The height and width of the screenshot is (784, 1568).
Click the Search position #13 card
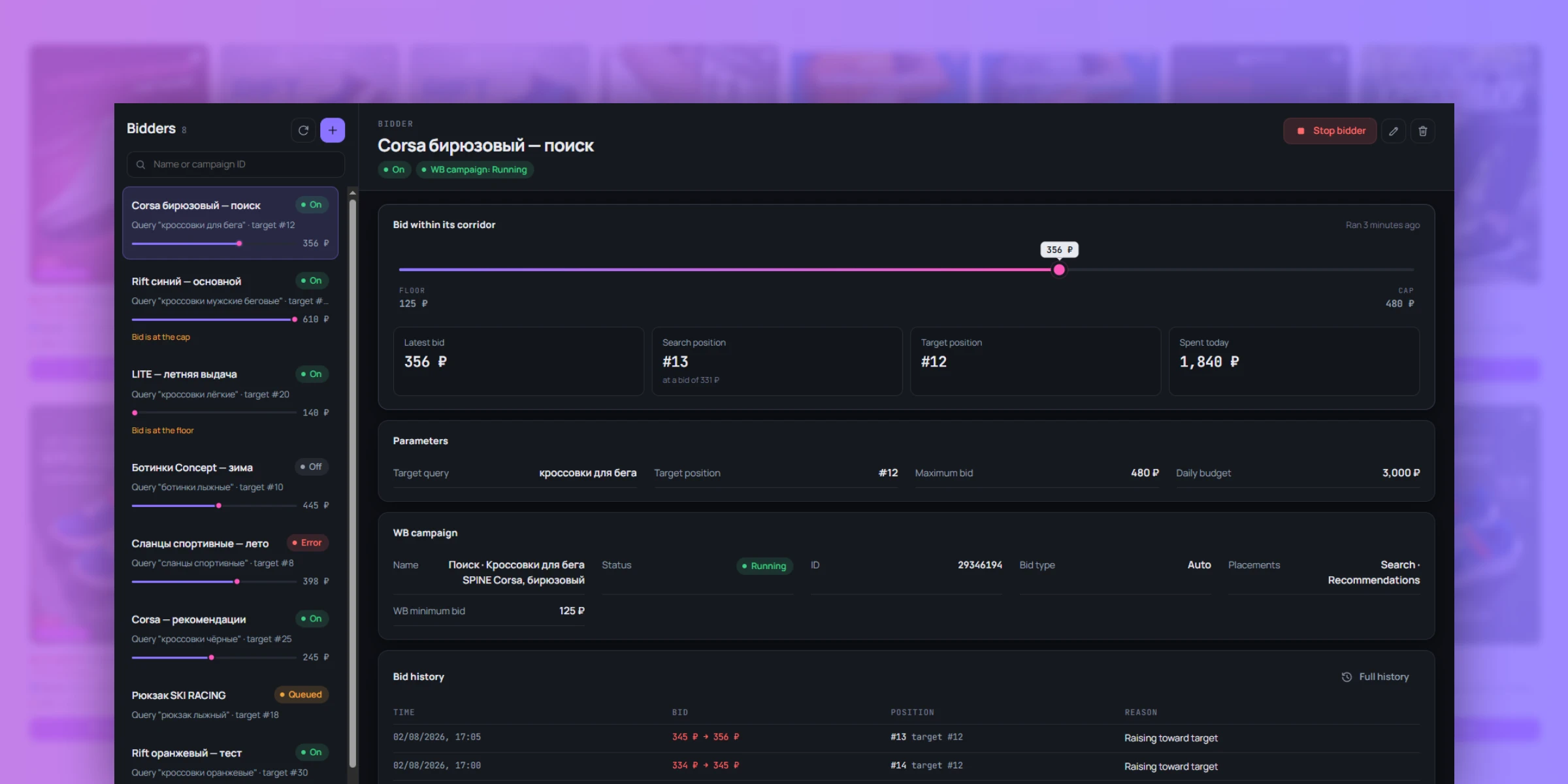click(777, 361)
